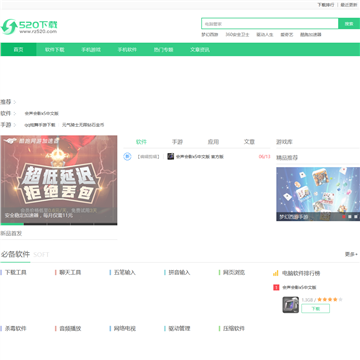Click the 编辑推荐 tag in the list row
This screenshot has width=360, height=360.
[x=148, y=156]
